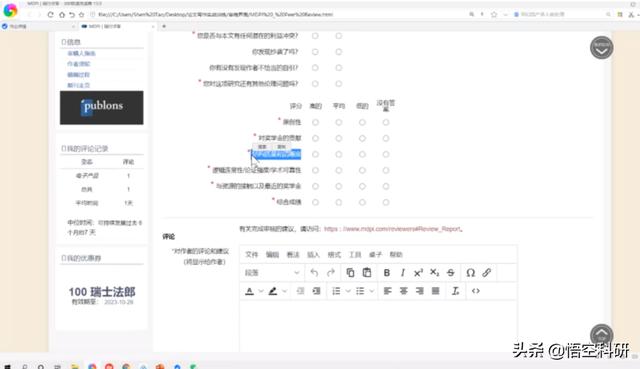The height and width of the screenshot is (369, 640).
Task: Decrease indent in the editor
Action: (x=300, y=291)
